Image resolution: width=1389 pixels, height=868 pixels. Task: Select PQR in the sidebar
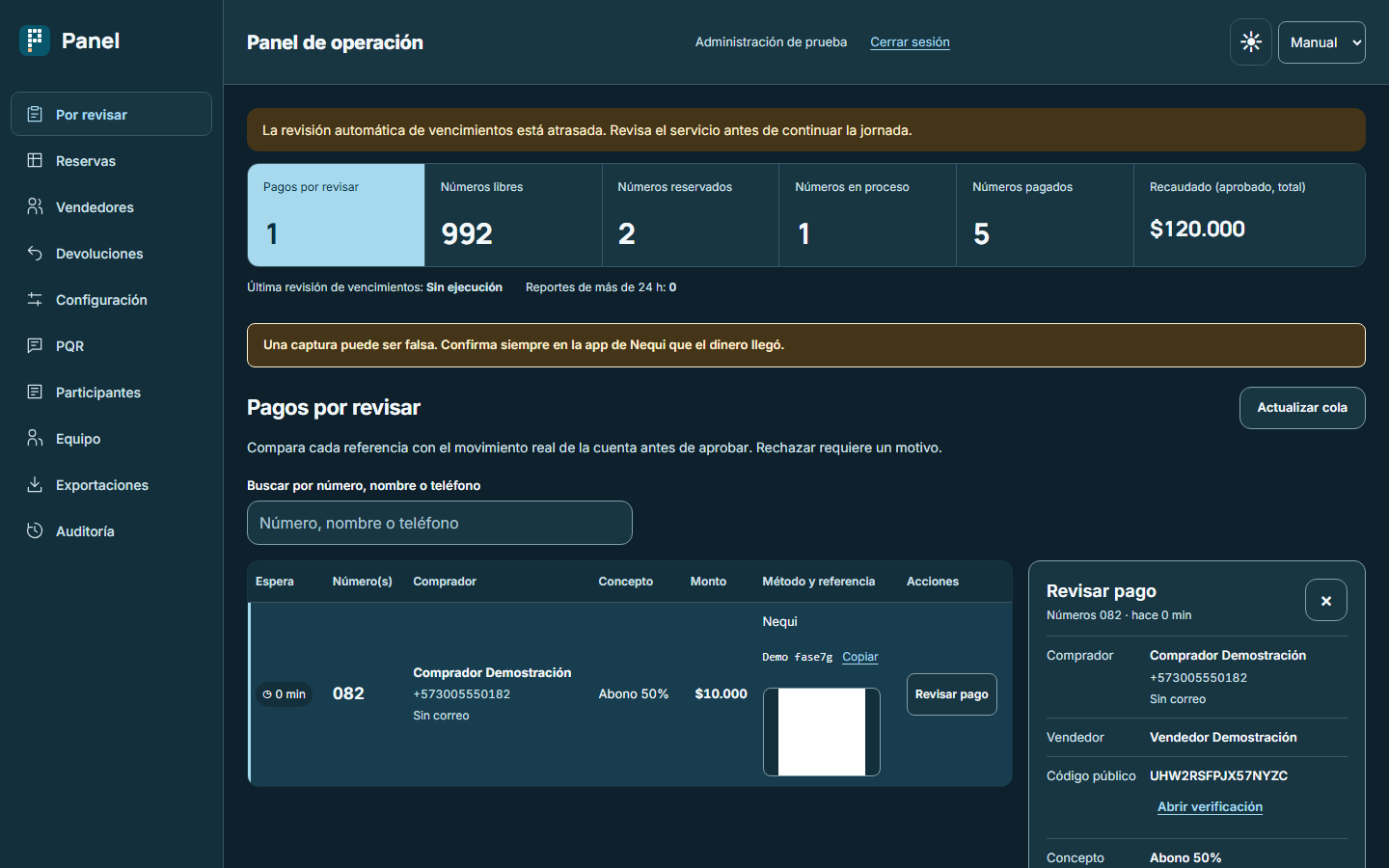point(111,345)
